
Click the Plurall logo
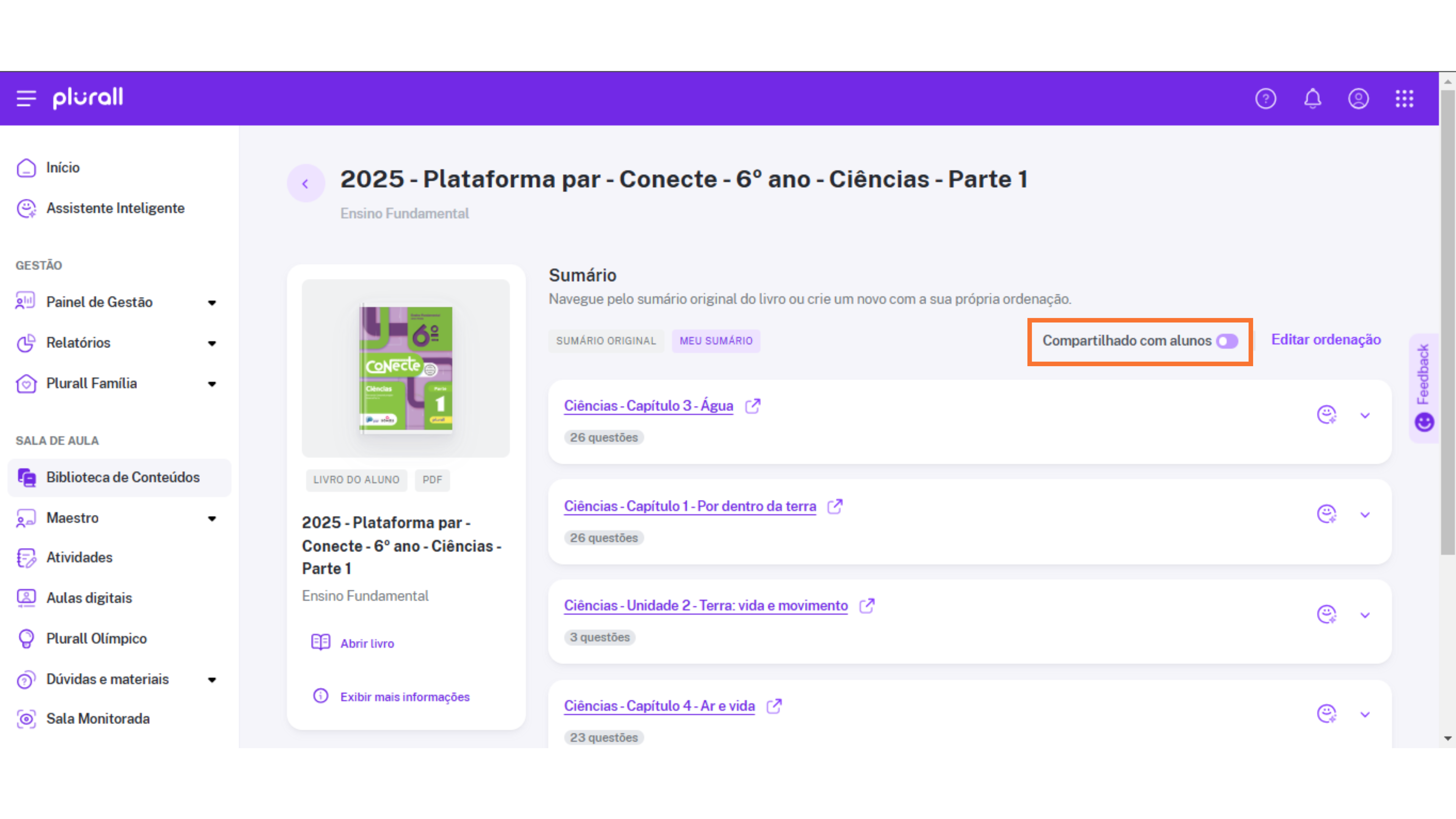pyautogui.click(x=88, y=98)
